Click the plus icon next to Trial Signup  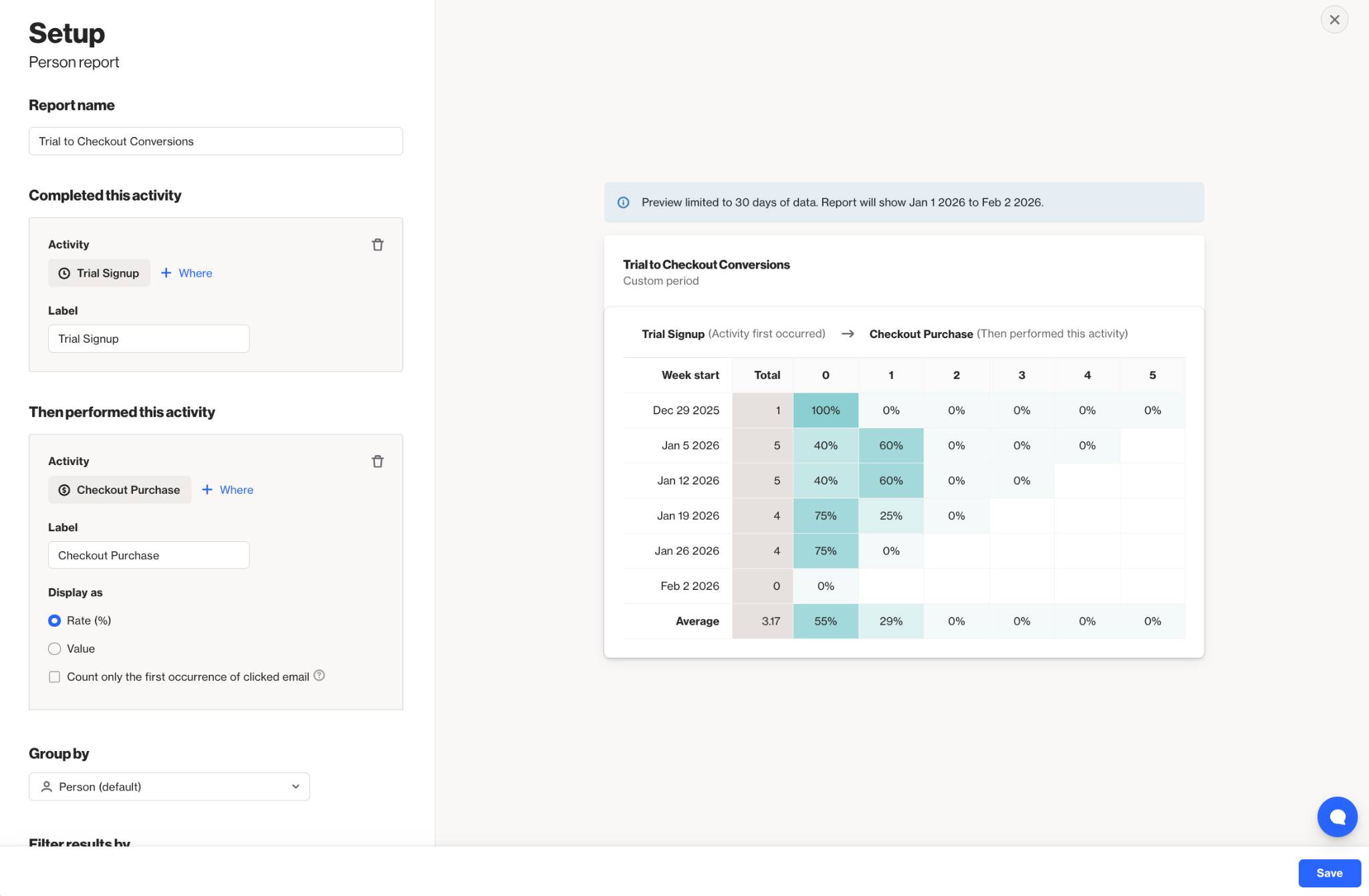(166, 273)
